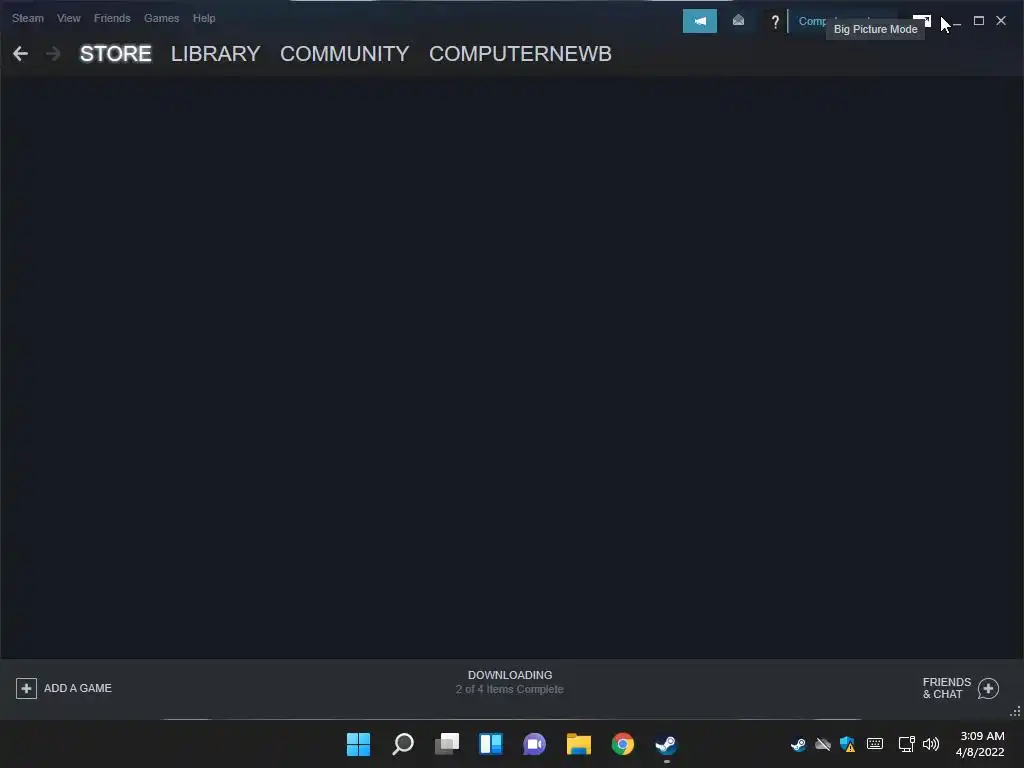This screenshot has height=768, width=1024.
Task: Open Task View on taskbar
Action: point(447,744)
